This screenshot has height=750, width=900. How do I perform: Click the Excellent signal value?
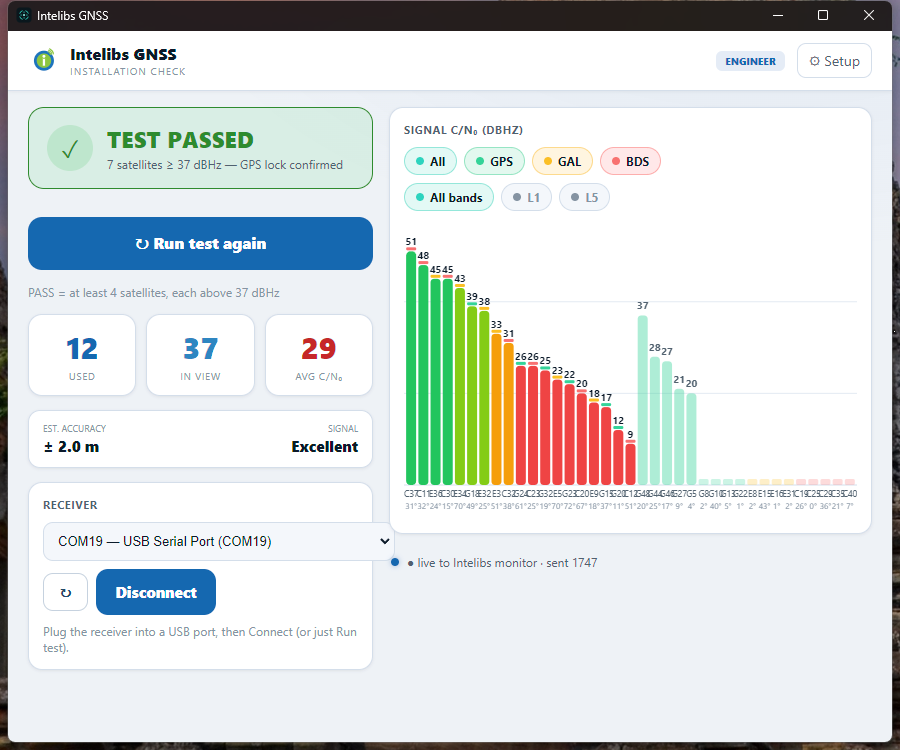click(x=325, y=446)
